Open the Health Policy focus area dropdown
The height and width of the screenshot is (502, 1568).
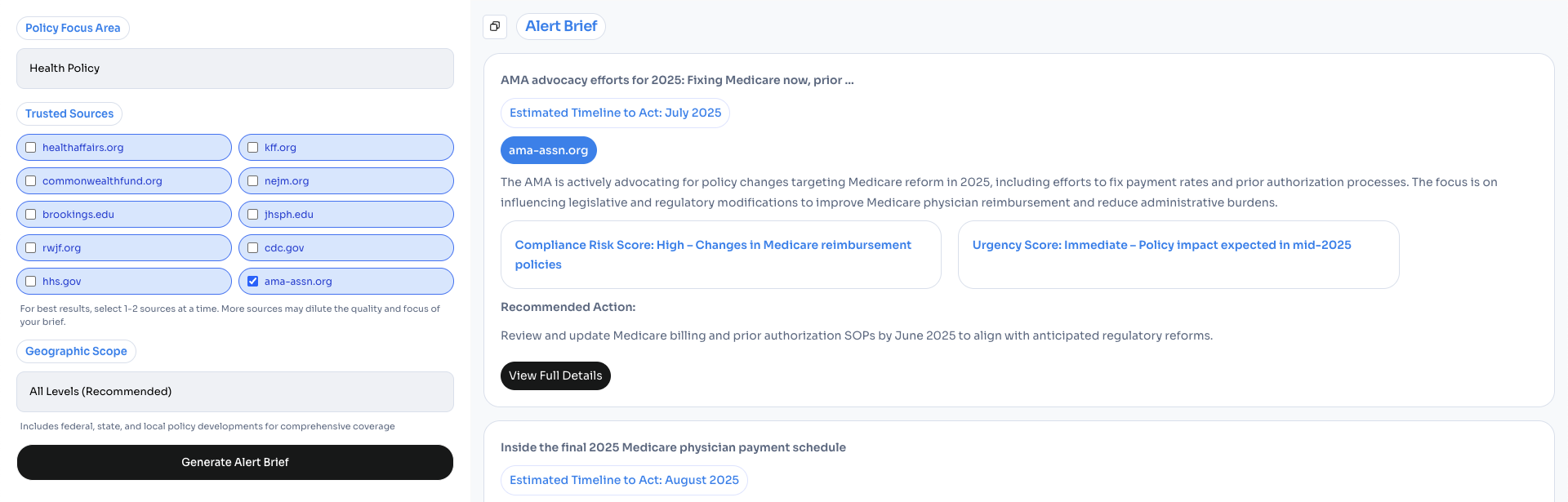pos(235,69)
